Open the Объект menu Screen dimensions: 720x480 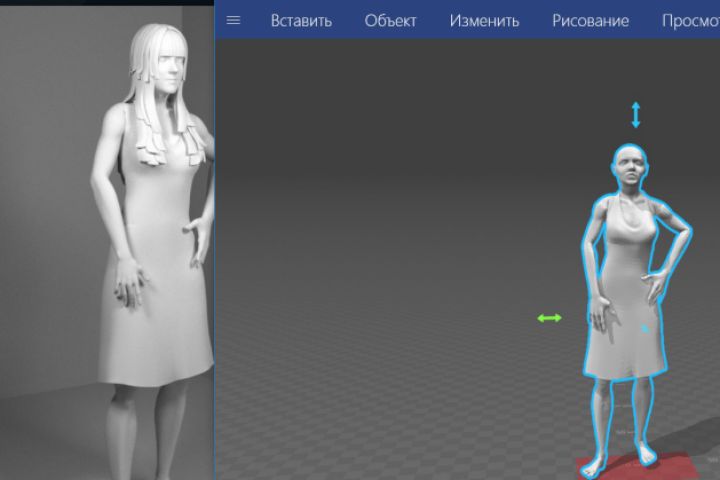390,21
